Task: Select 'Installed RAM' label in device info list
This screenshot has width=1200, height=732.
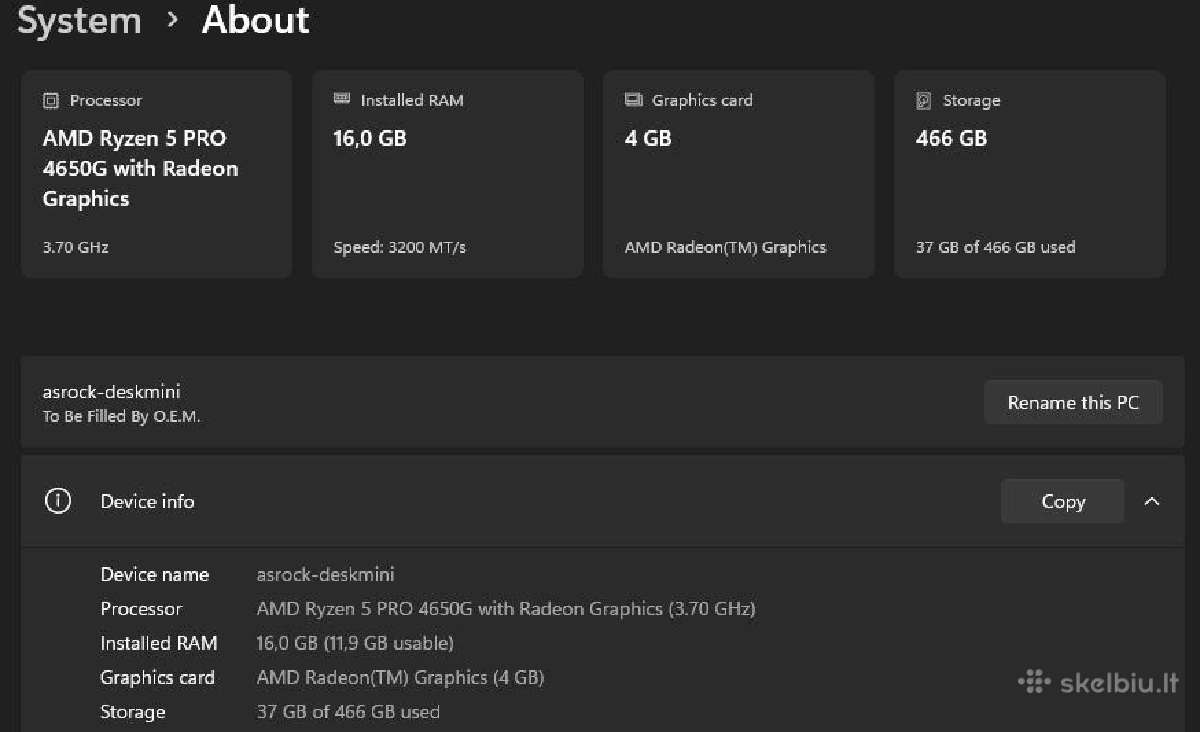Action: 159,643
